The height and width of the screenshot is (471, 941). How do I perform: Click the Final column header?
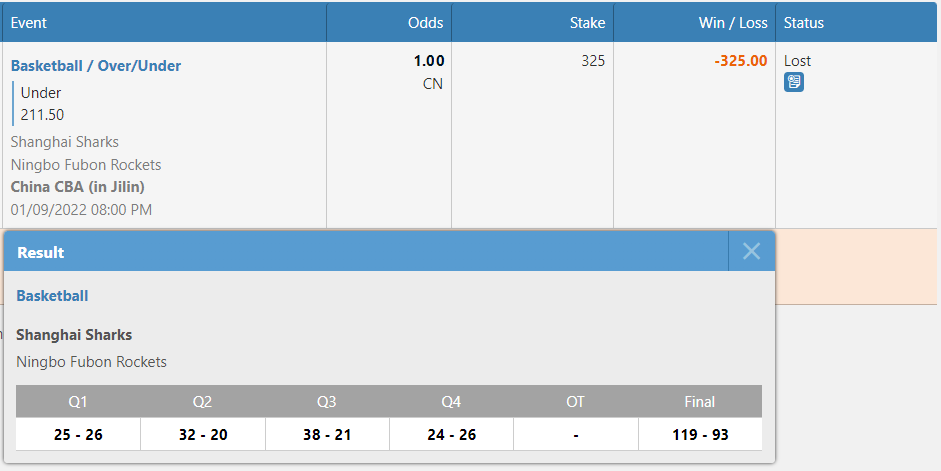(700, 402)
